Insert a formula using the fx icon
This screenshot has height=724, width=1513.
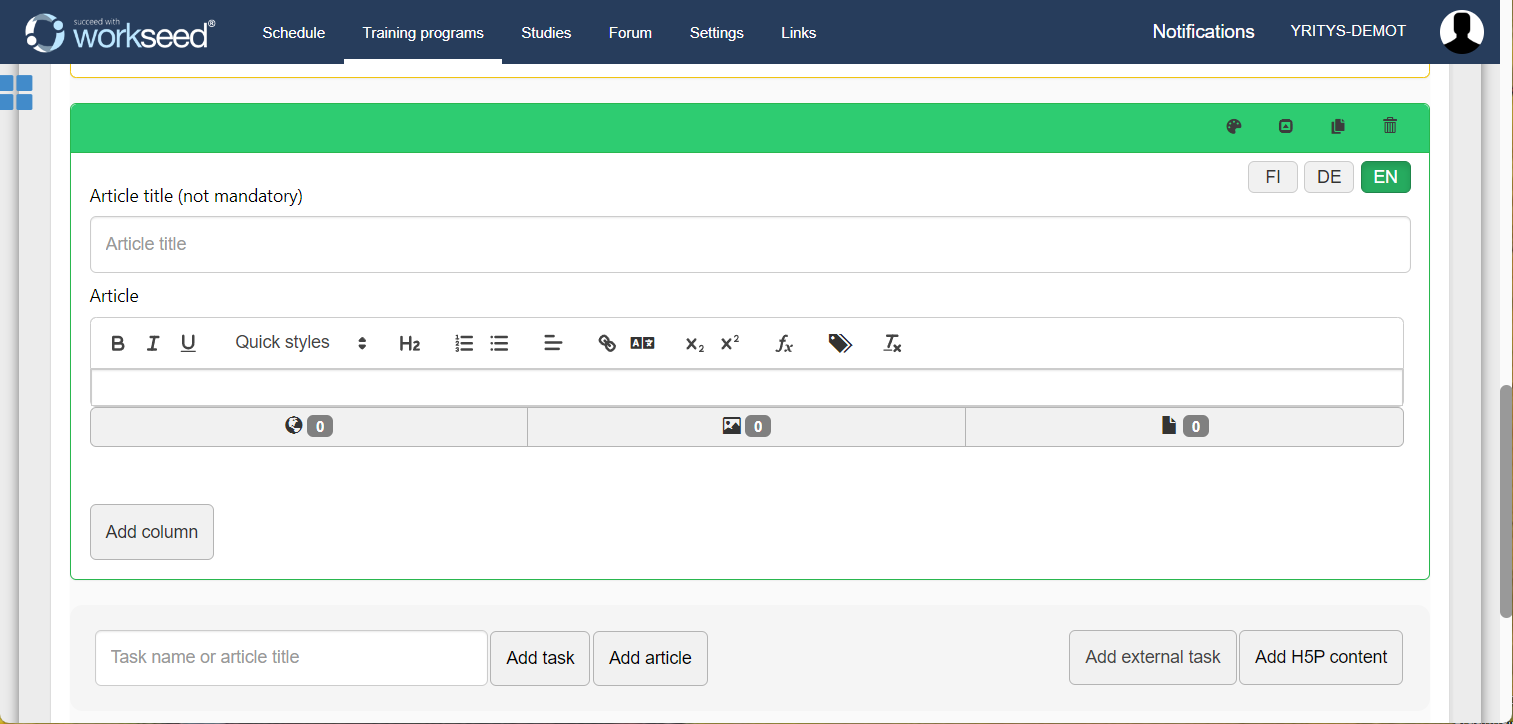point(784,344)
